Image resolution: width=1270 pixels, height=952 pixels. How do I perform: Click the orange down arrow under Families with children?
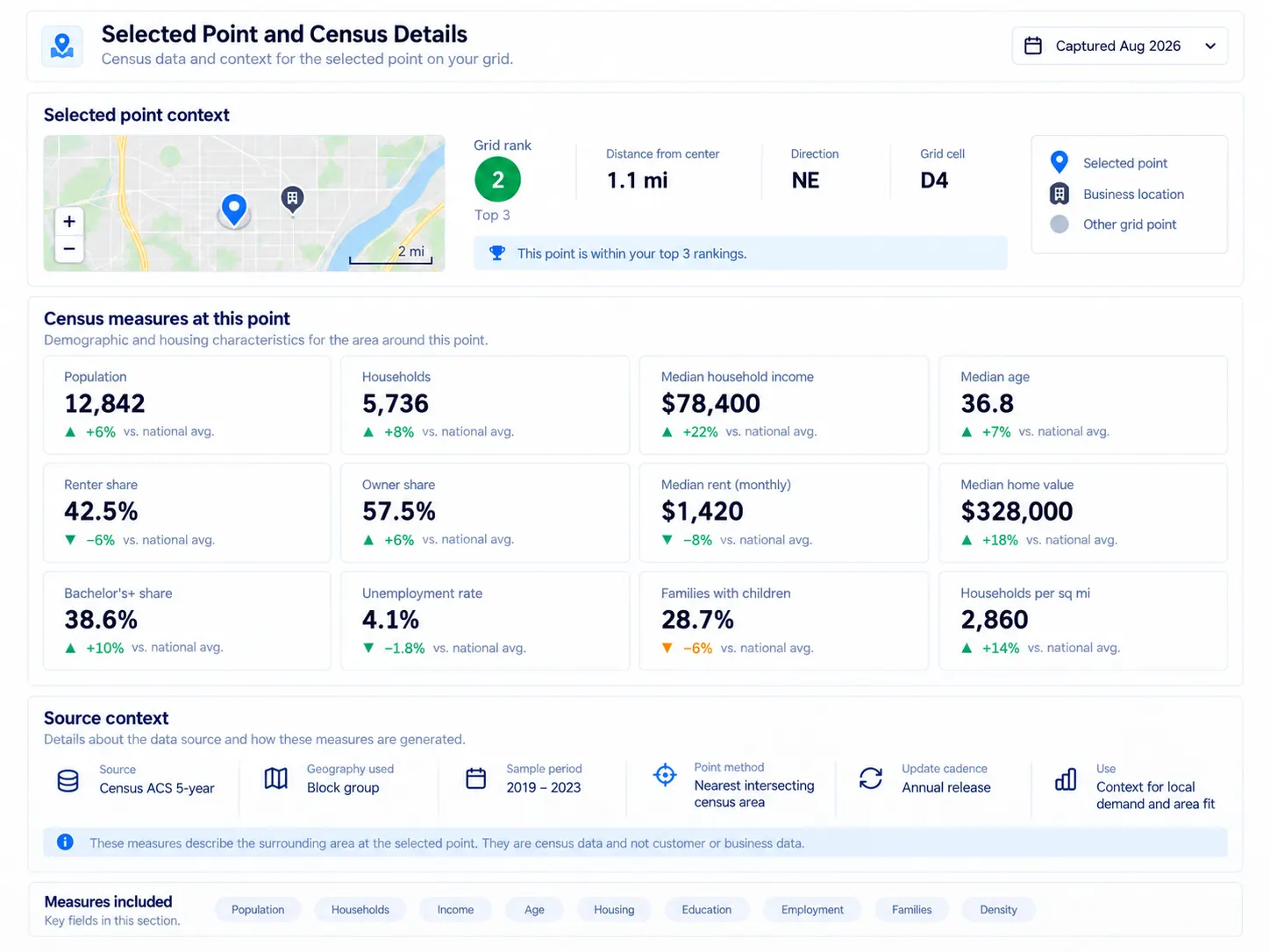[x=667, y=648]
